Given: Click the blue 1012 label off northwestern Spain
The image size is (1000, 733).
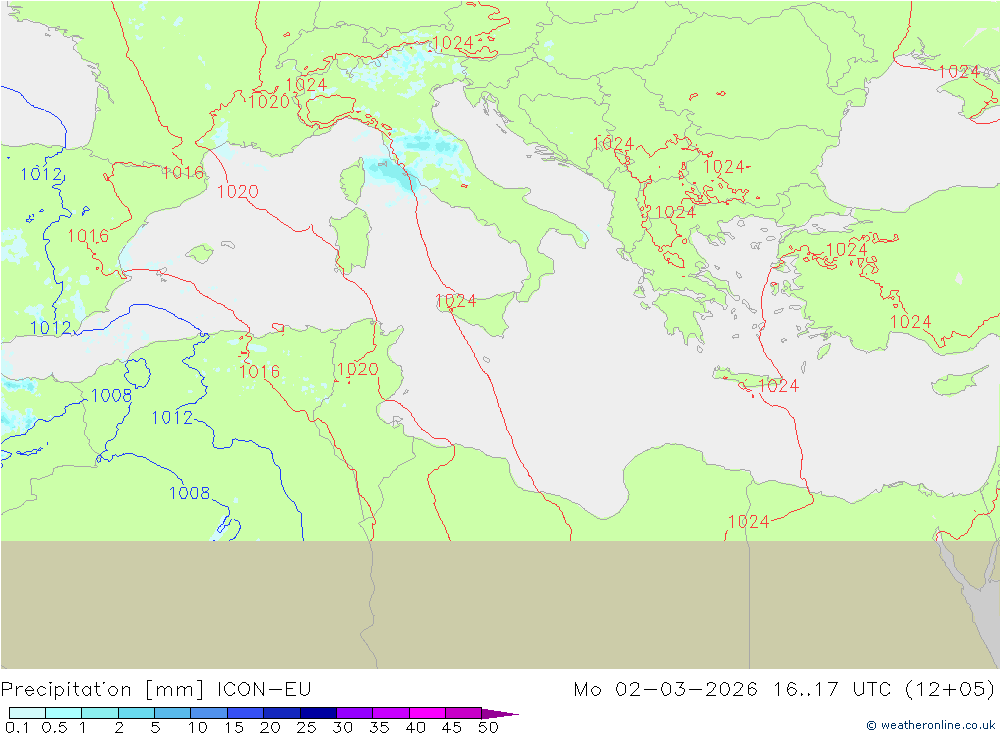Looking at the screenshot, I should (x=41, y=174).
